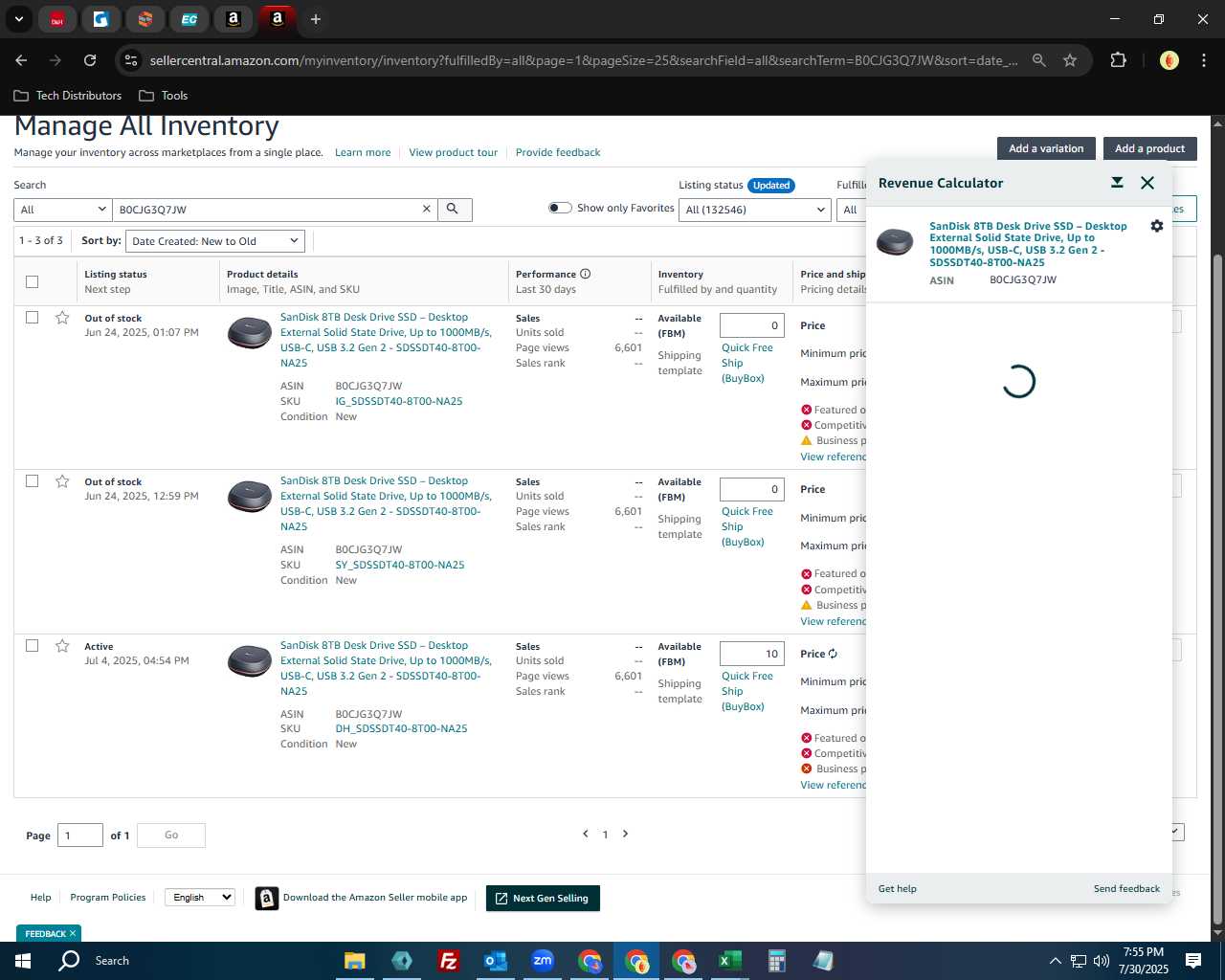The width and height of the screenshot is (1225, 980).
Task: Click the Available quantity field showing 10
Action: click(x=752, y=654)
